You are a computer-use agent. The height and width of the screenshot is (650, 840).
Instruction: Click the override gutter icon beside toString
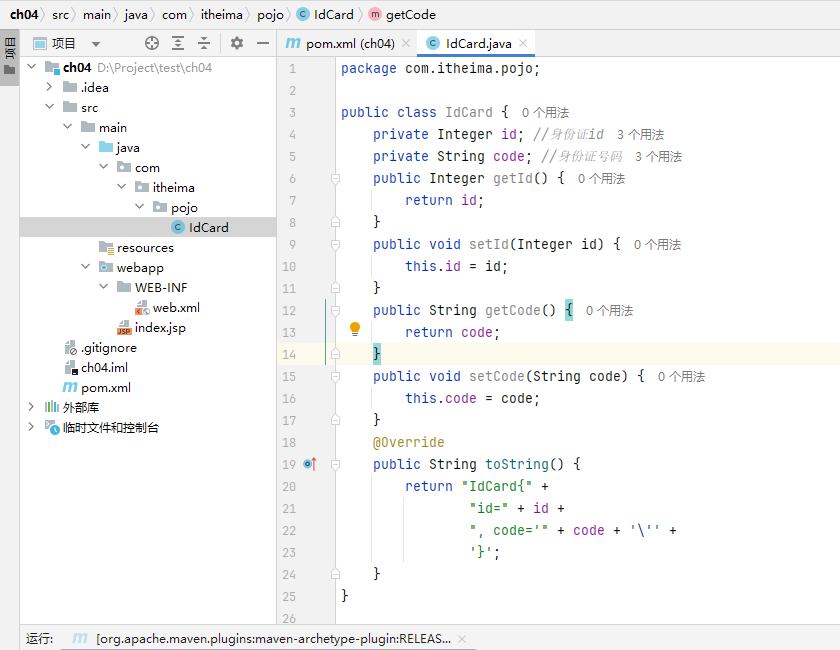[309, 464]
